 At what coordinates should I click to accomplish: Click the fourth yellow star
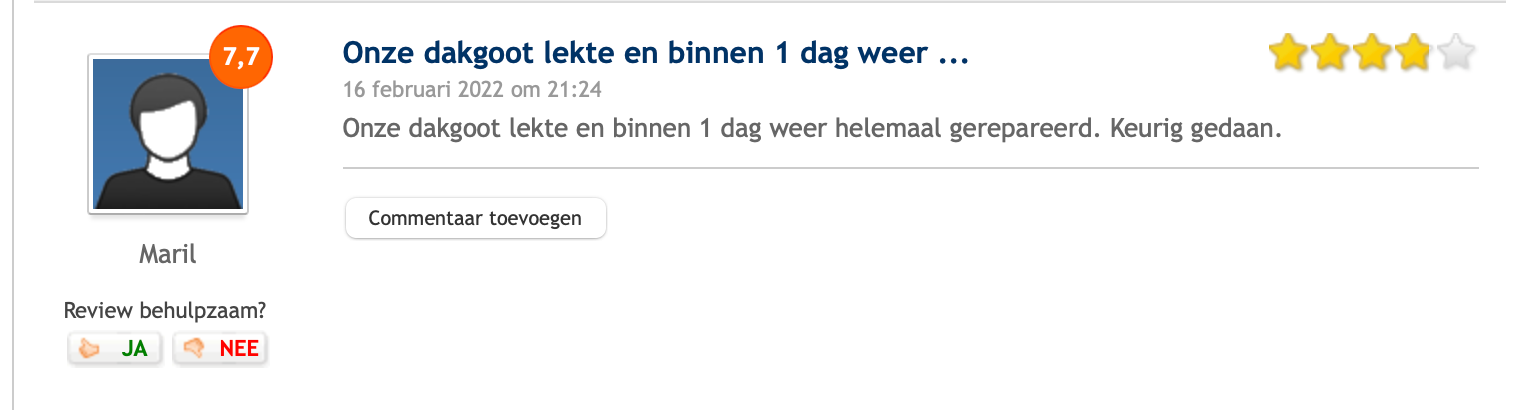click(1412, 52)
